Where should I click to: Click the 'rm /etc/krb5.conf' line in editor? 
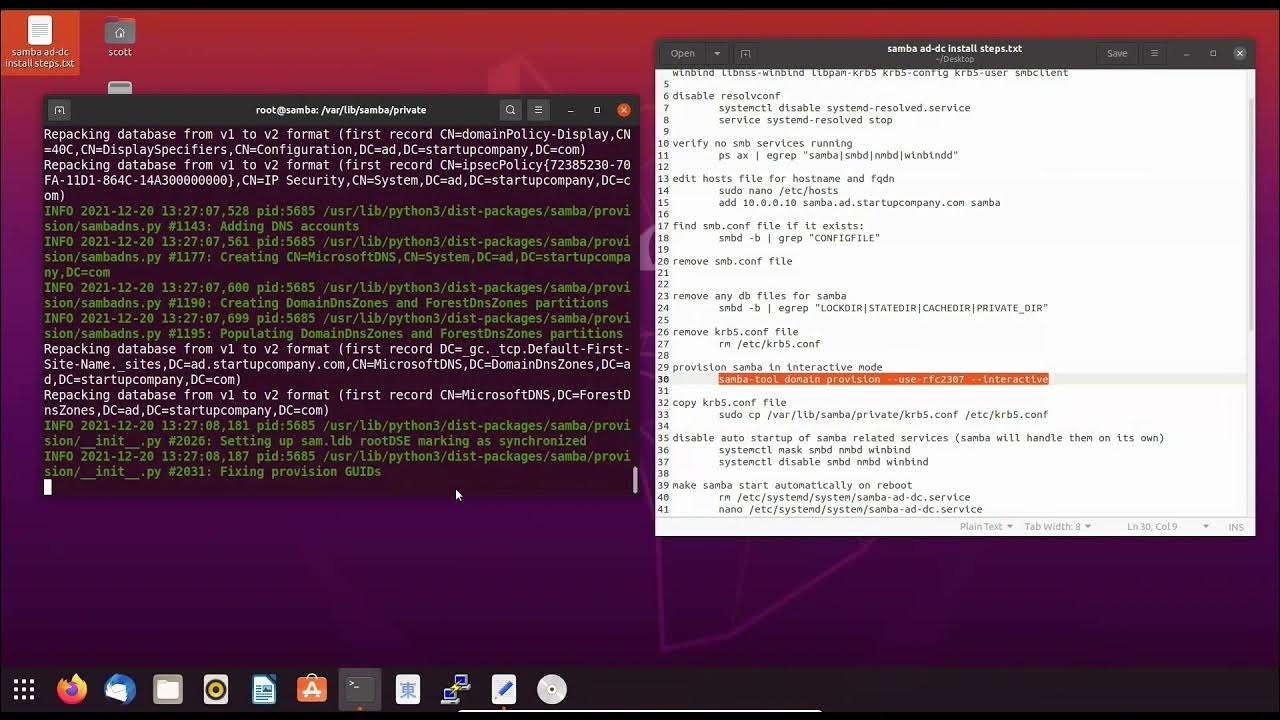[769, 344]
